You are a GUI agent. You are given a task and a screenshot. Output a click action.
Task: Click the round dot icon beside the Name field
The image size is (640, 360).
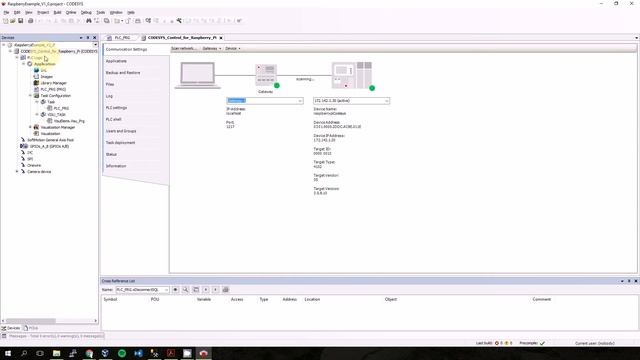click(x=176, y=289)
